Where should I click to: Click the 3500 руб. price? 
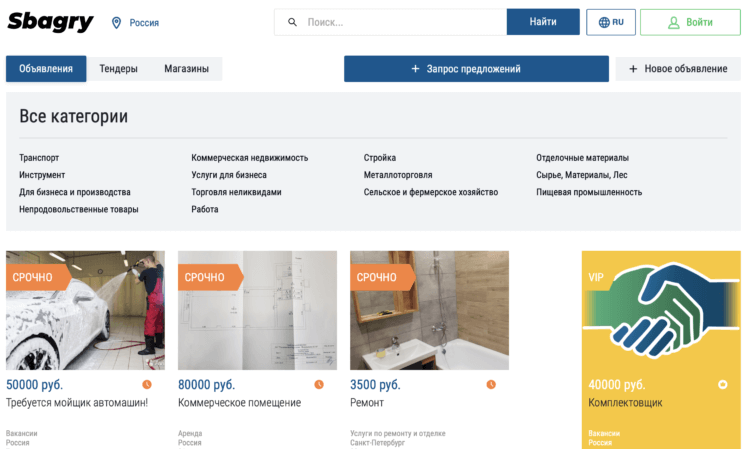click(x=375, y=384)
